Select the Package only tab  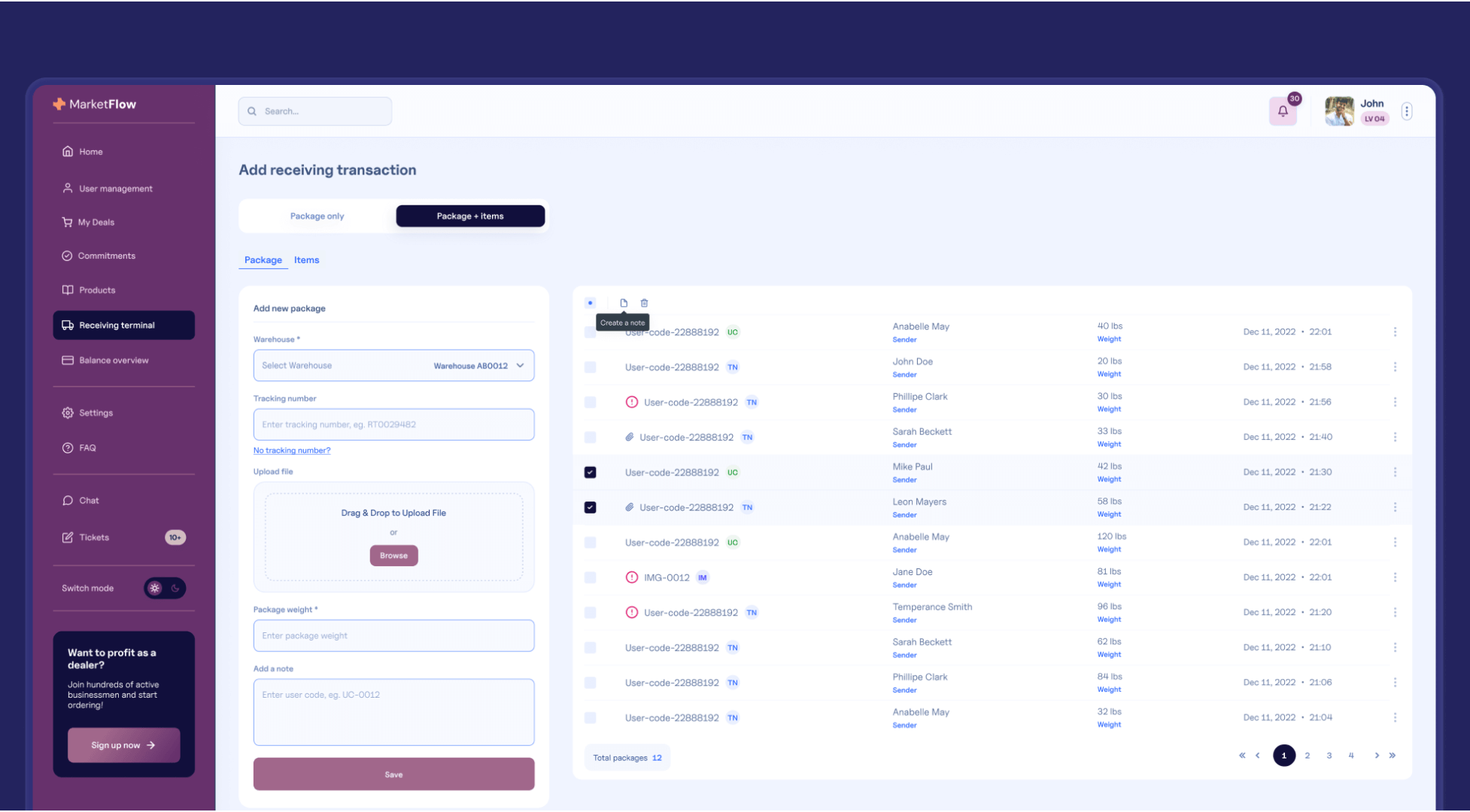coord(317,216)
